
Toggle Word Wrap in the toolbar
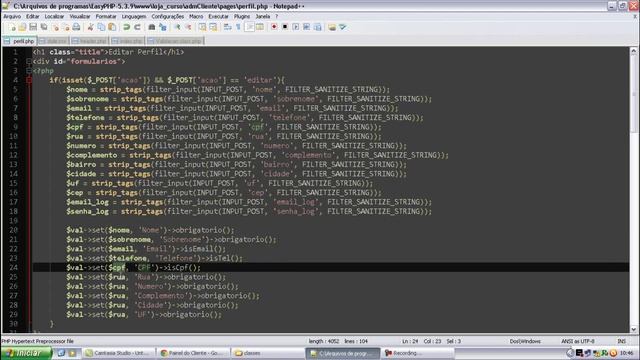tap(228, 27)
